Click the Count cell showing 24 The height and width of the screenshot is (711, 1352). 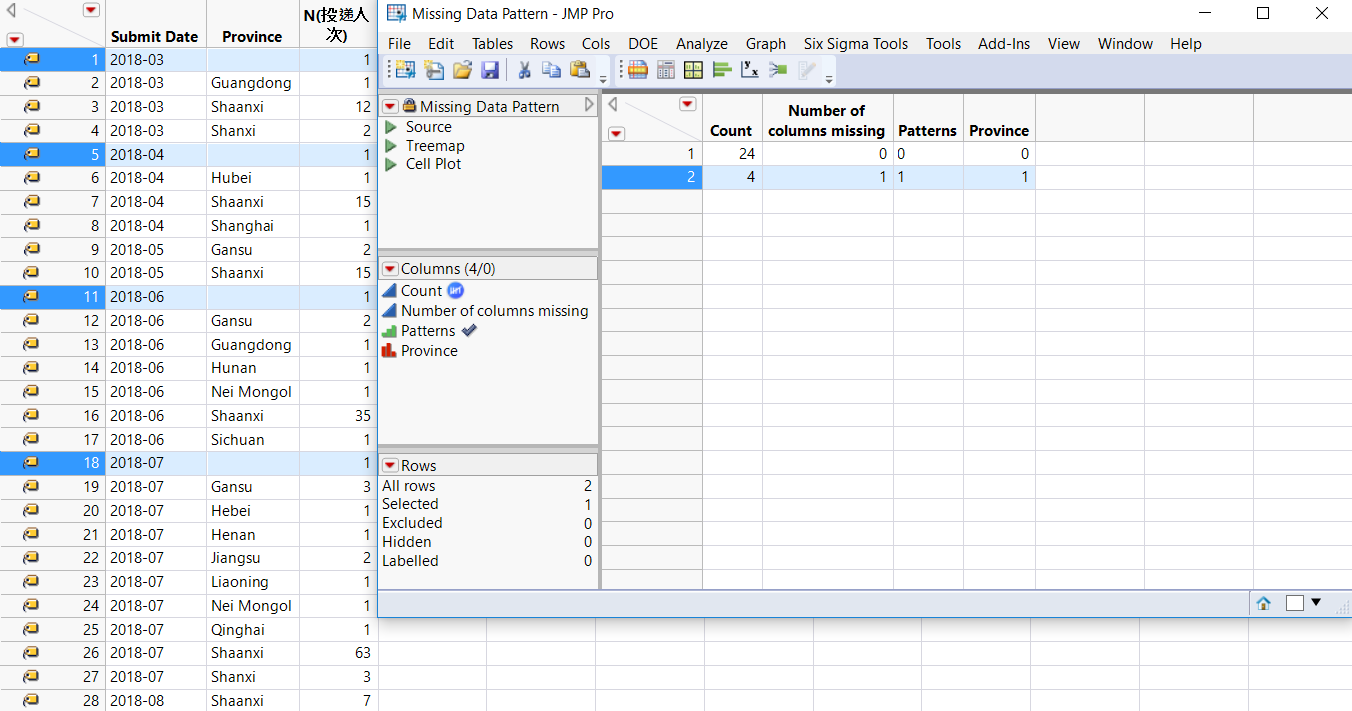point(732,154)
